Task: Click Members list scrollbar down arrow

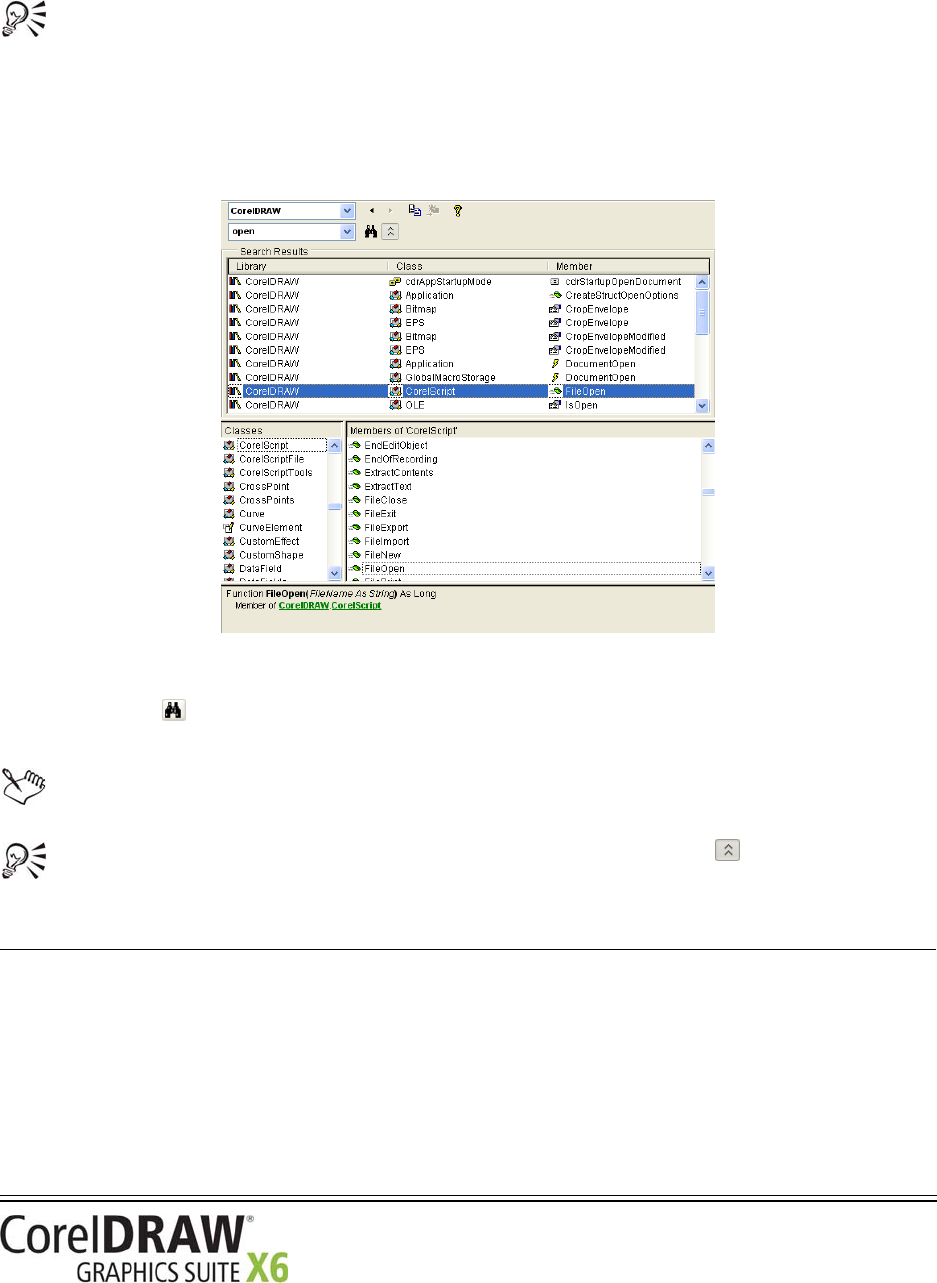Action: click(x=709, y=572)
